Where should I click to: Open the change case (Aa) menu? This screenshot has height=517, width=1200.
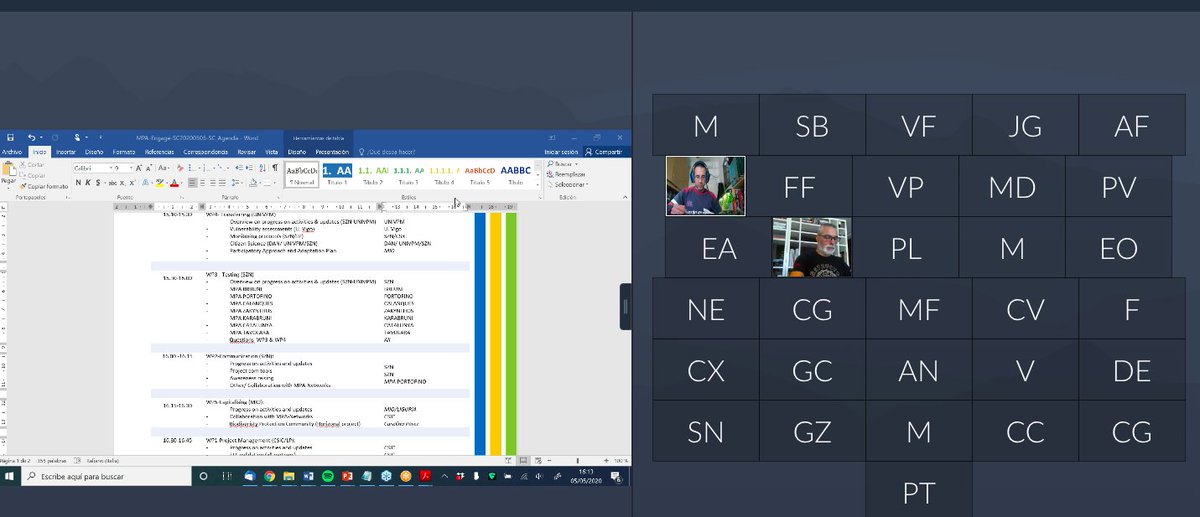[x=163, y=168]
